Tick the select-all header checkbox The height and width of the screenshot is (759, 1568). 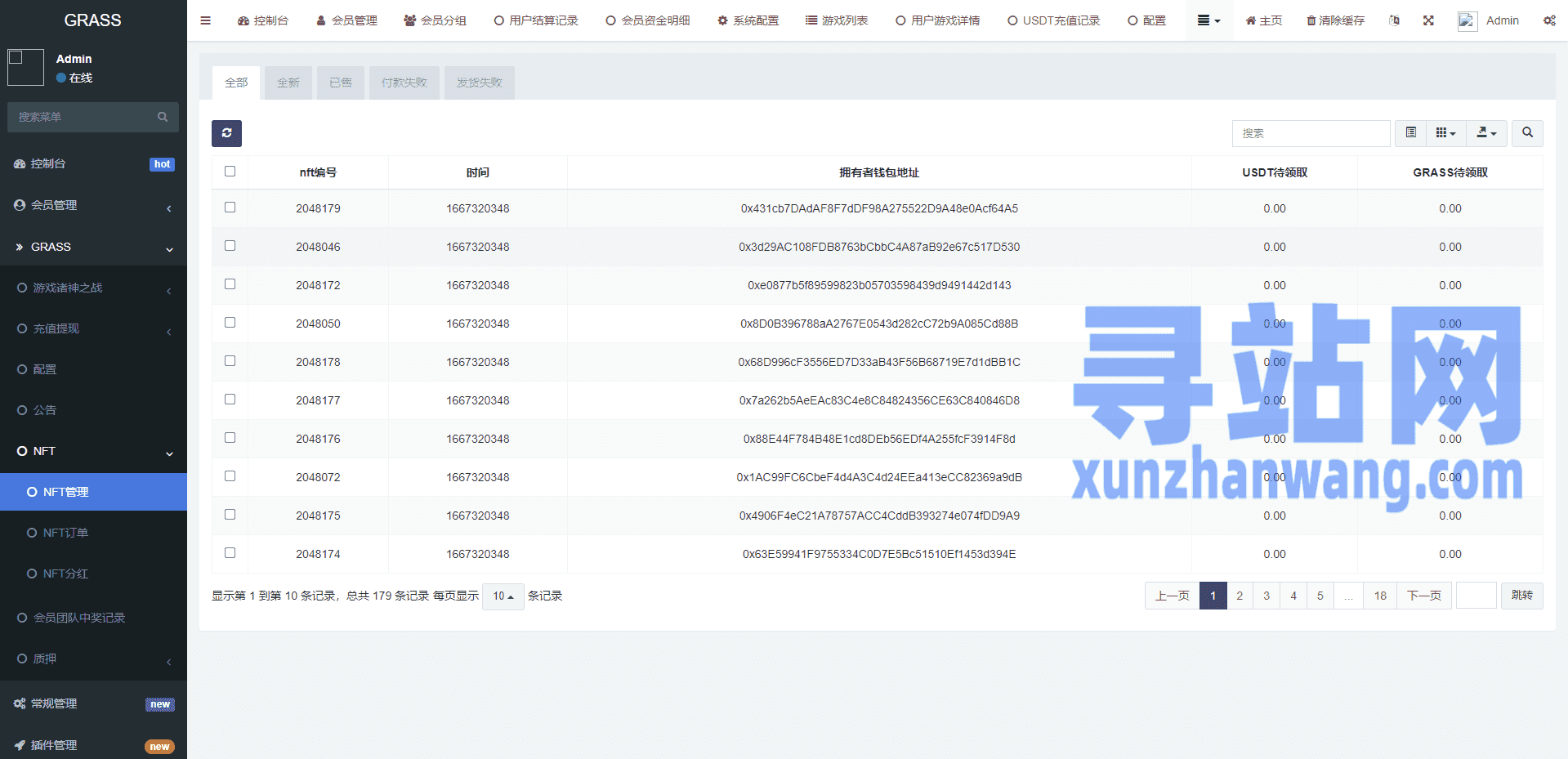(230, 172)
